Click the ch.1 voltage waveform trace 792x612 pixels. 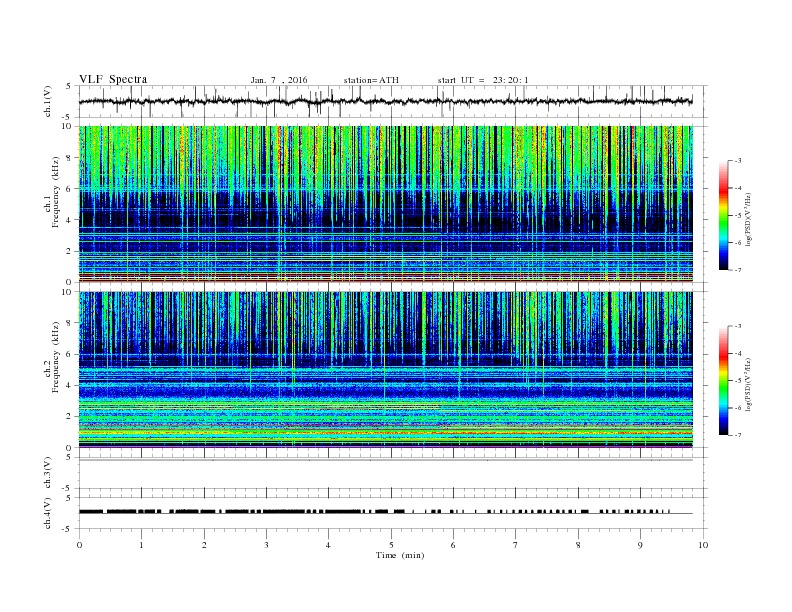385,101
